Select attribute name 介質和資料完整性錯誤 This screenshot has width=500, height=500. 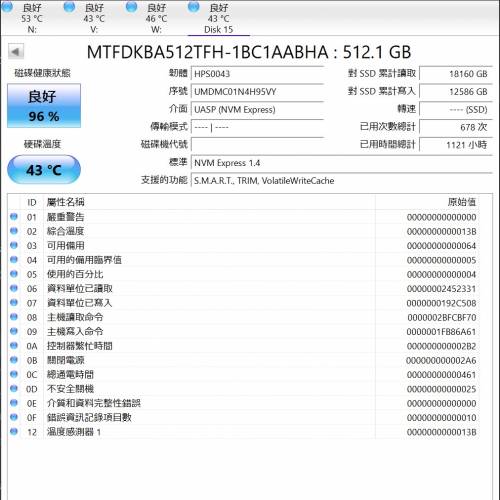tap(93, 403)
